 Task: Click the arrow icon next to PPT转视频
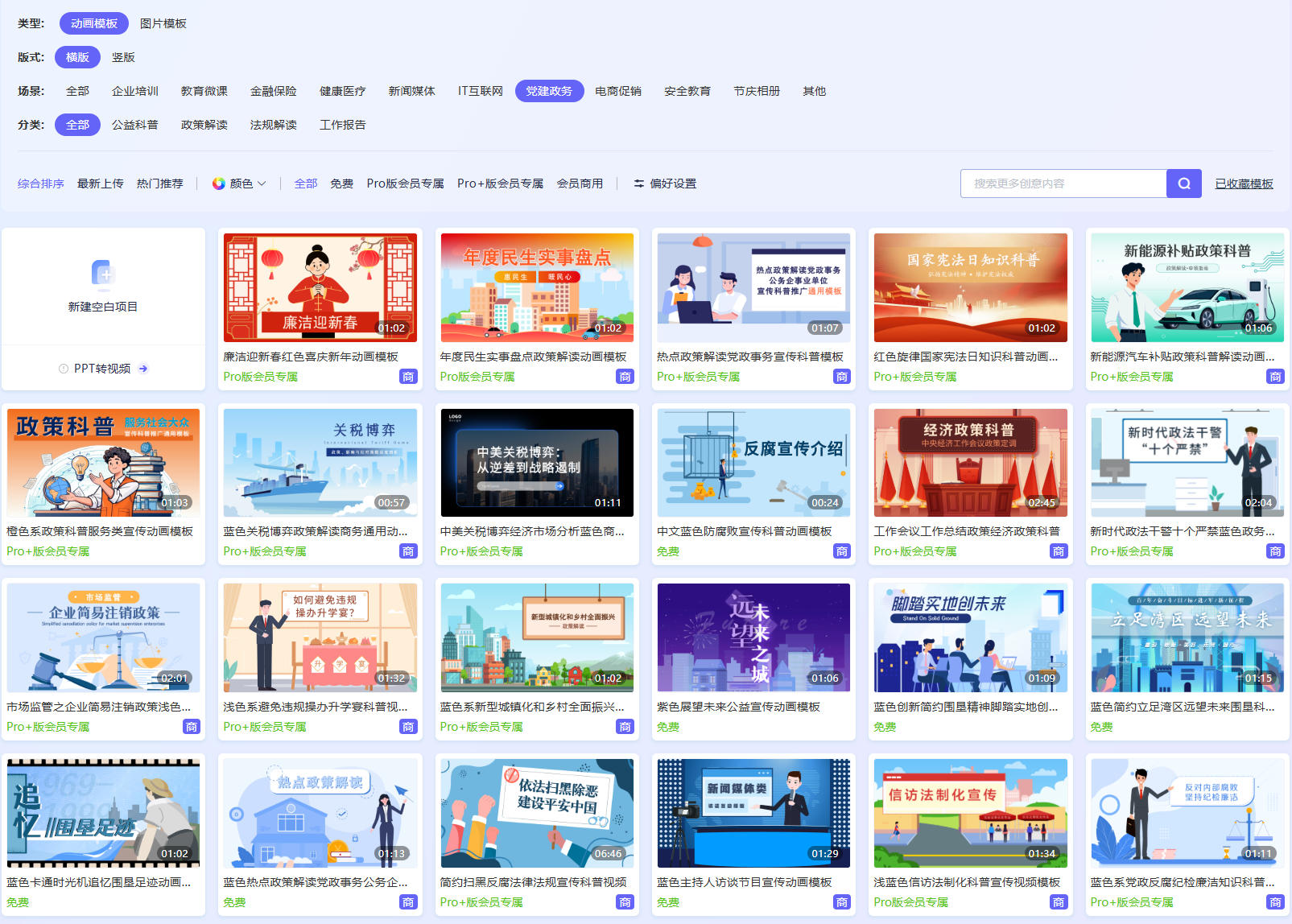click(143, 368)
